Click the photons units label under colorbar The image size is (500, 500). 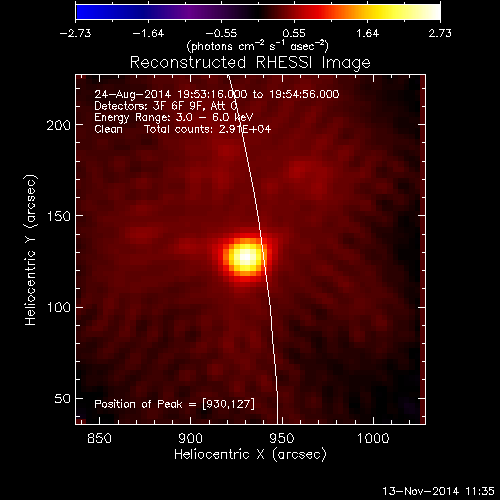[x=258, y=46]
